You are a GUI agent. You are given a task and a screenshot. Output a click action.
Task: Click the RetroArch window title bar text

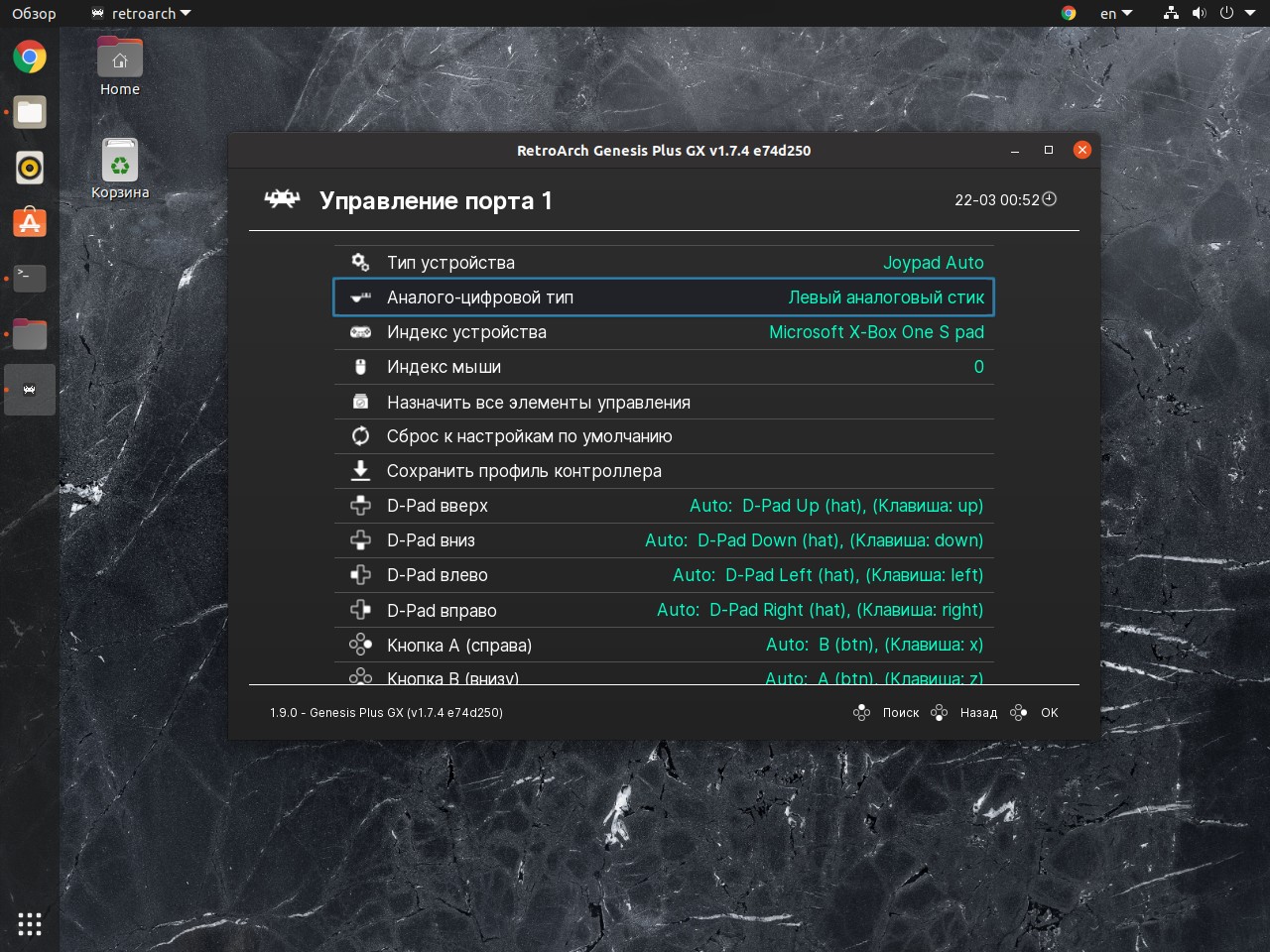coord(664,151)
